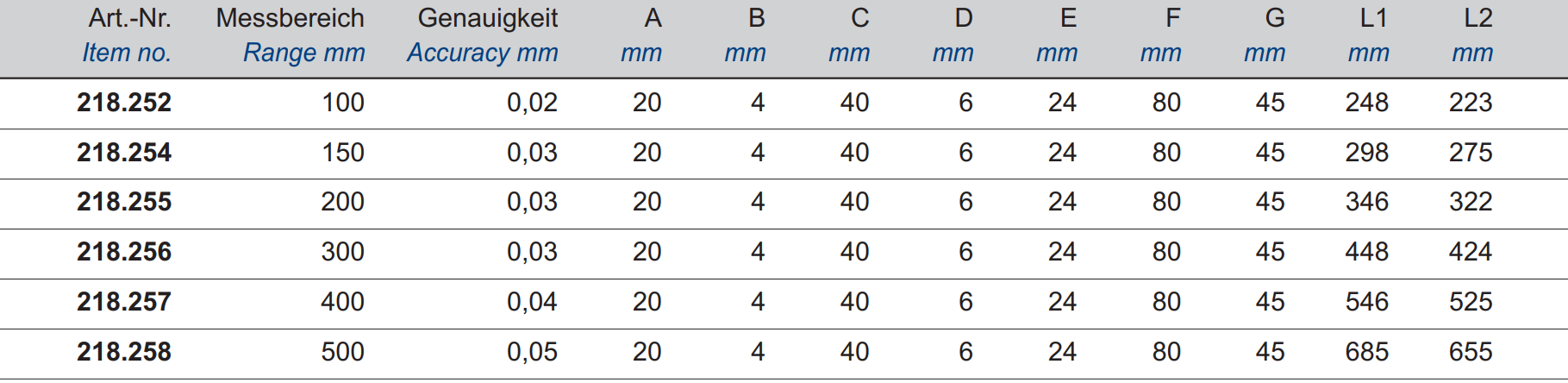1568x383 pixels.
Task: Select the range value 300
Action: click(343, 252)
